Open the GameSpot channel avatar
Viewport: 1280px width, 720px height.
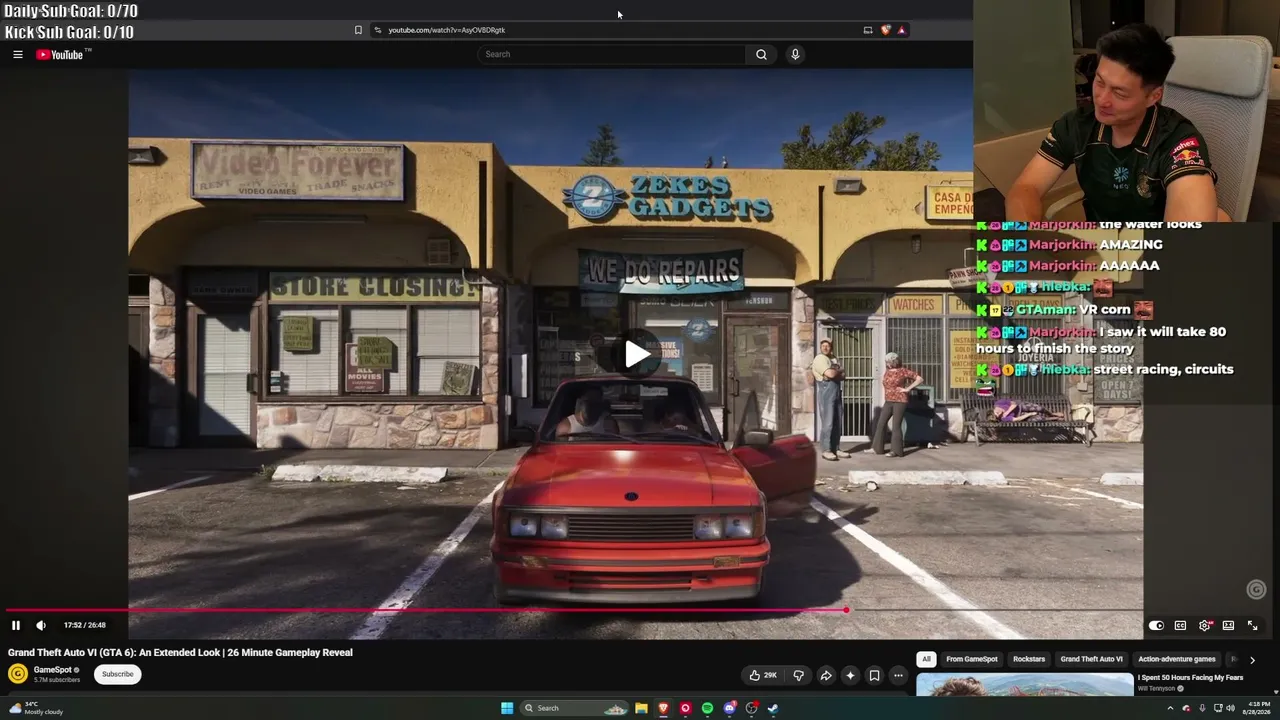pyautogui.click(x=18, y=674)
